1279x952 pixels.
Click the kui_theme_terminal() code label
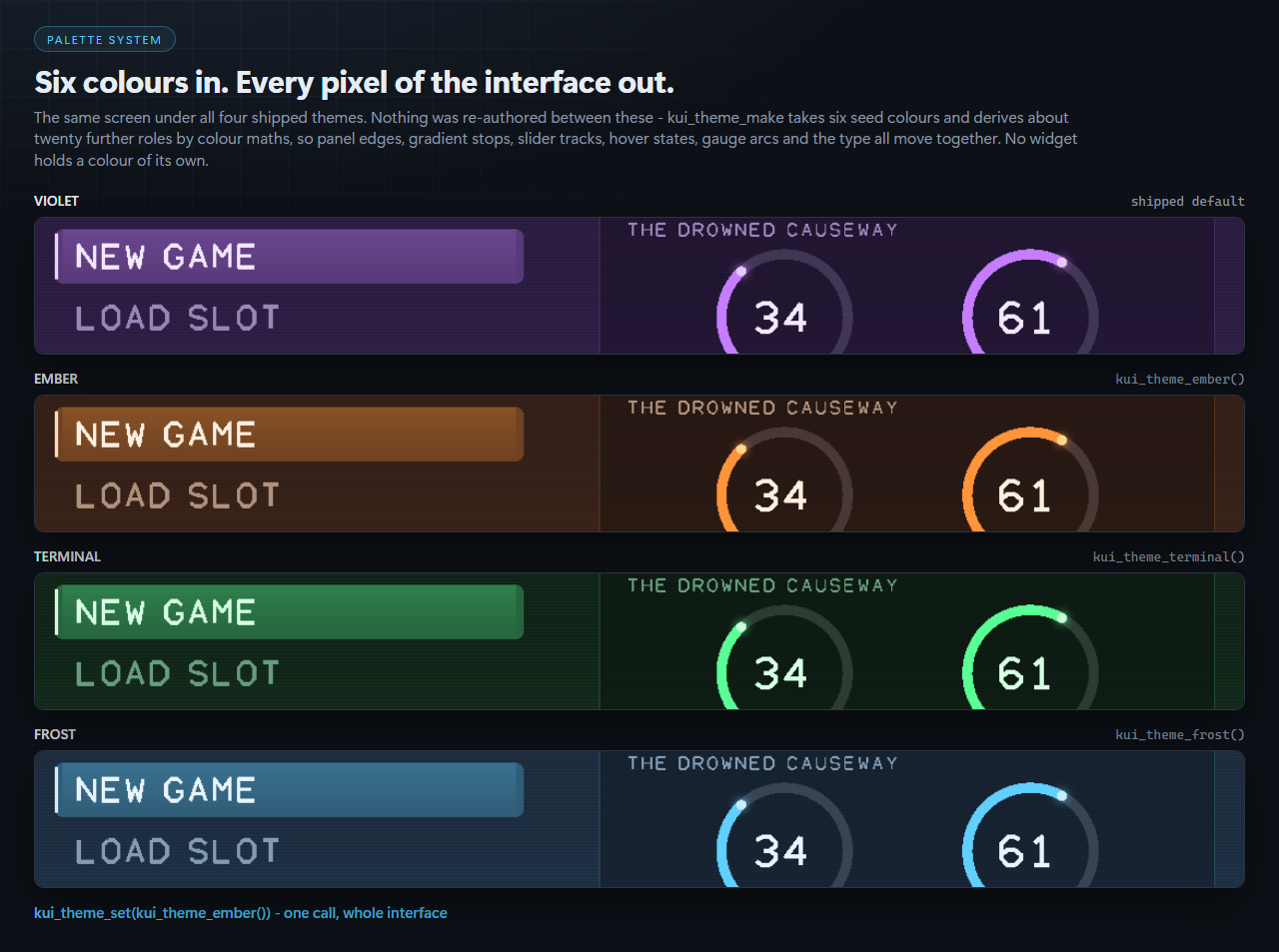click(1169, 556)
